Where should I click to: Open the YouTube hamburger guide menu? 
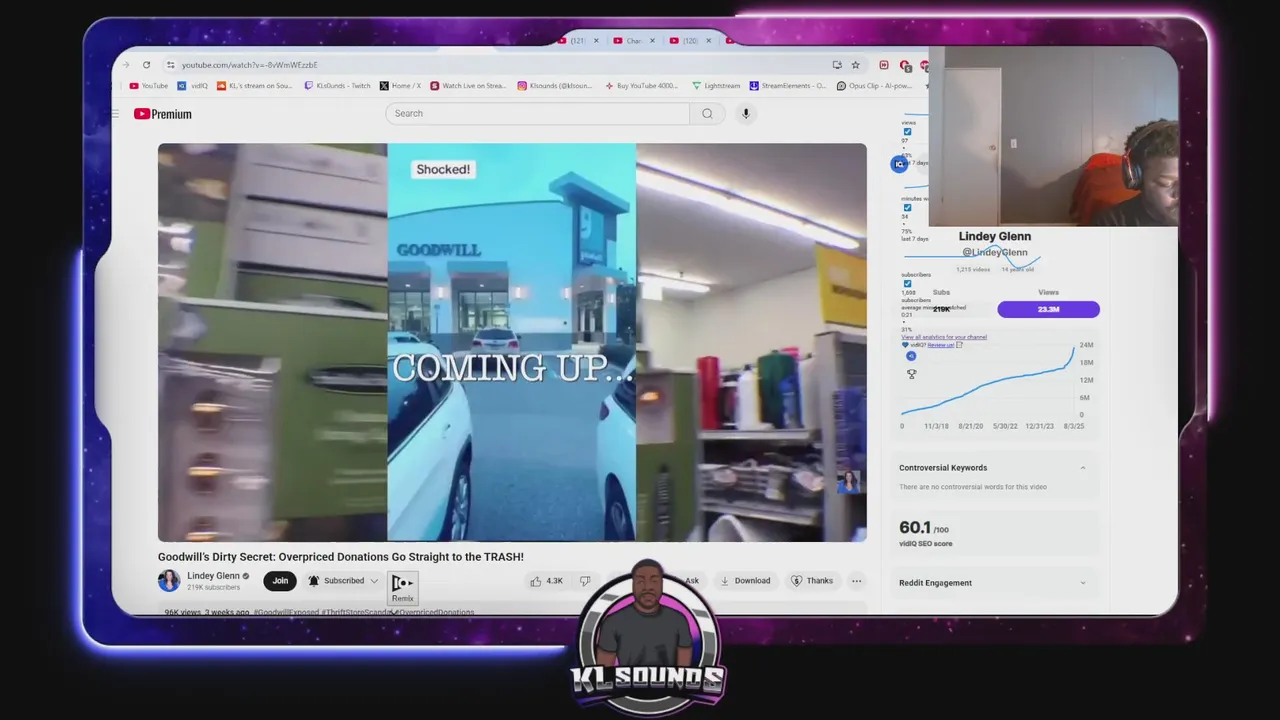point(116,114)
